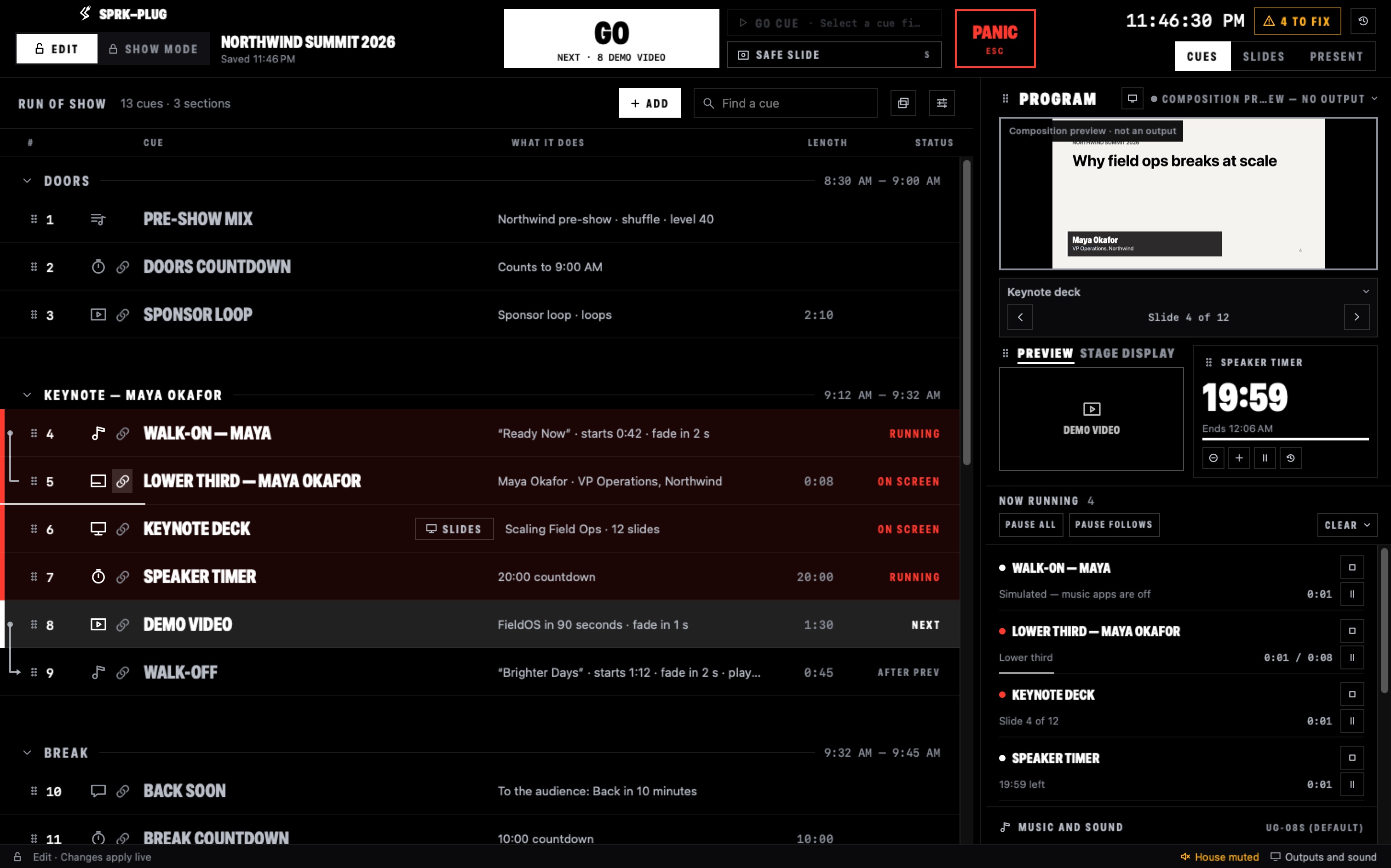Hit the big GO button
The width and height of the screenshot is (1391, 868).
coord(611,39)
